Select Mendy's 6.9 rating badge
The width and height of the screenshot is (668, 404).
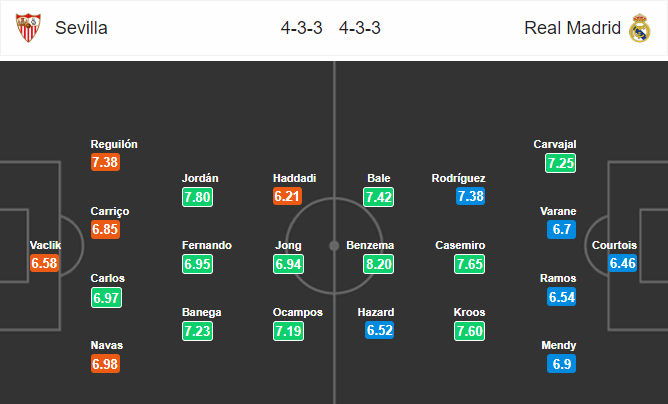[x=560, y=364]
